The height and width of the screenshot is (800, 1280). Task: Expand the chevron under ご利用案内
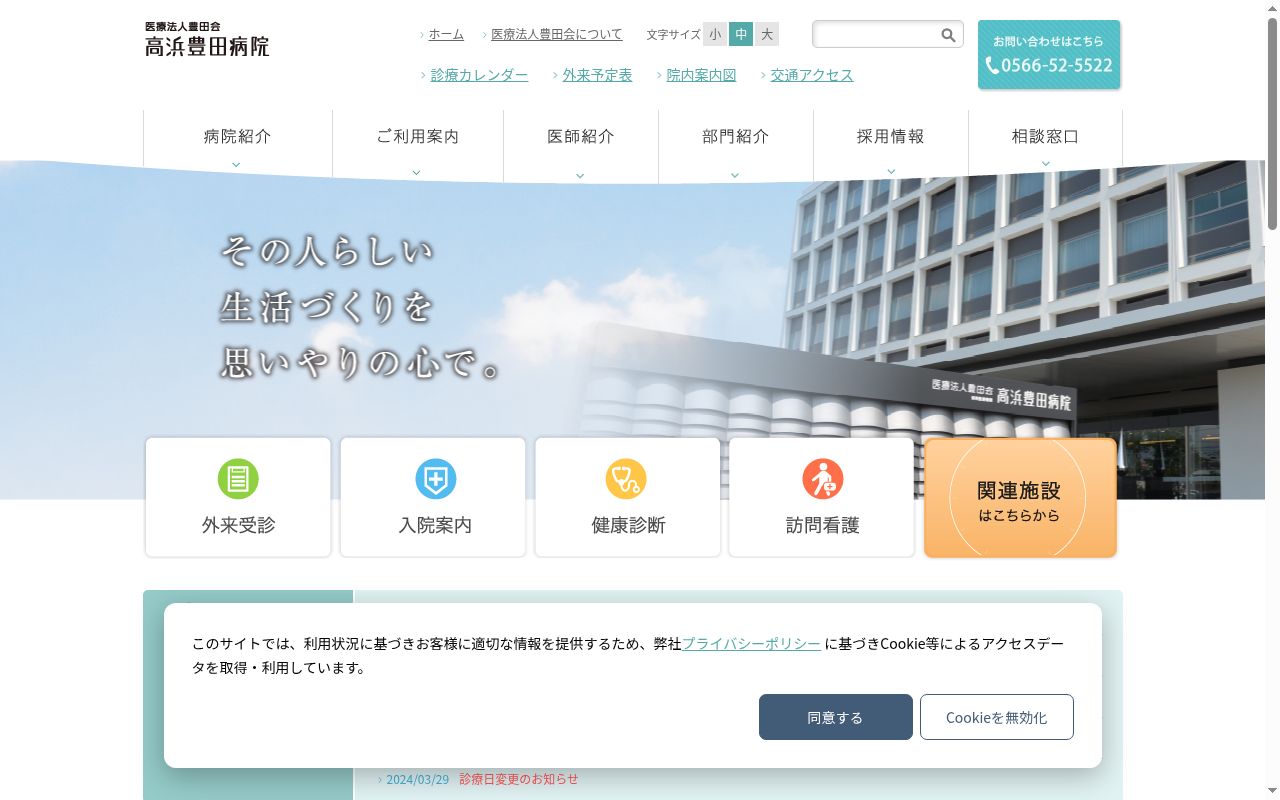[x=416, y=172]
